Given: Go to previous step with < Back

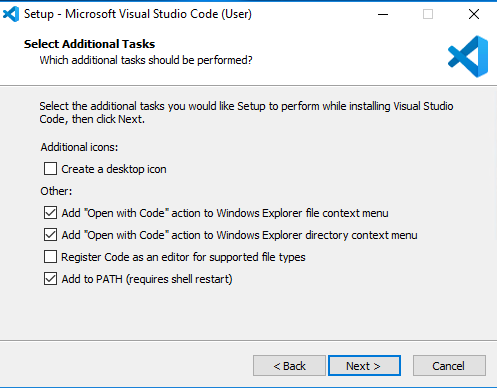Looking at the screenshot, I should 289,366.
